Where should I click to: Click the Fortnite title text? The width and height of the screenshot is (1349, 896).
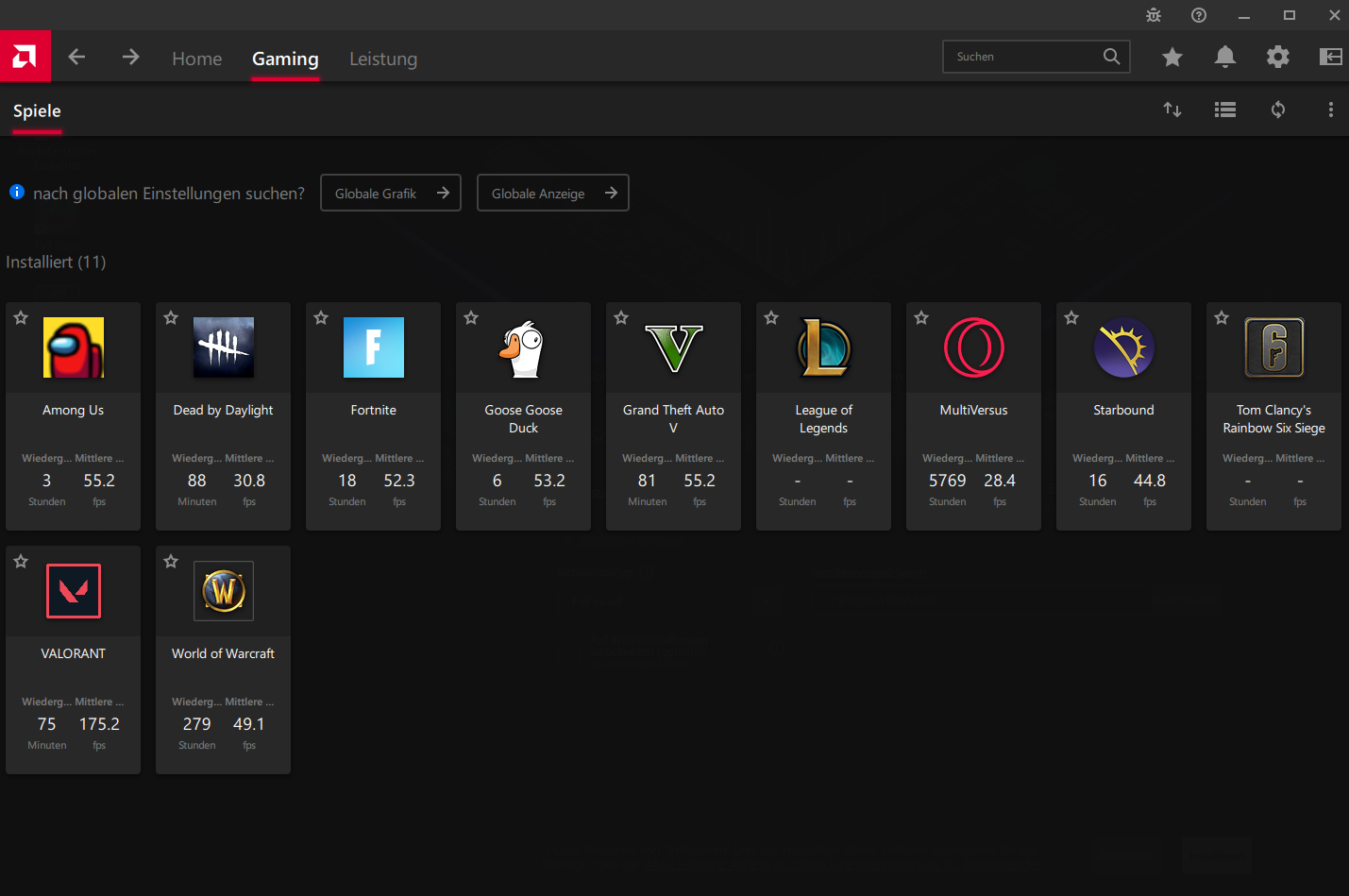tap(374, 410)
